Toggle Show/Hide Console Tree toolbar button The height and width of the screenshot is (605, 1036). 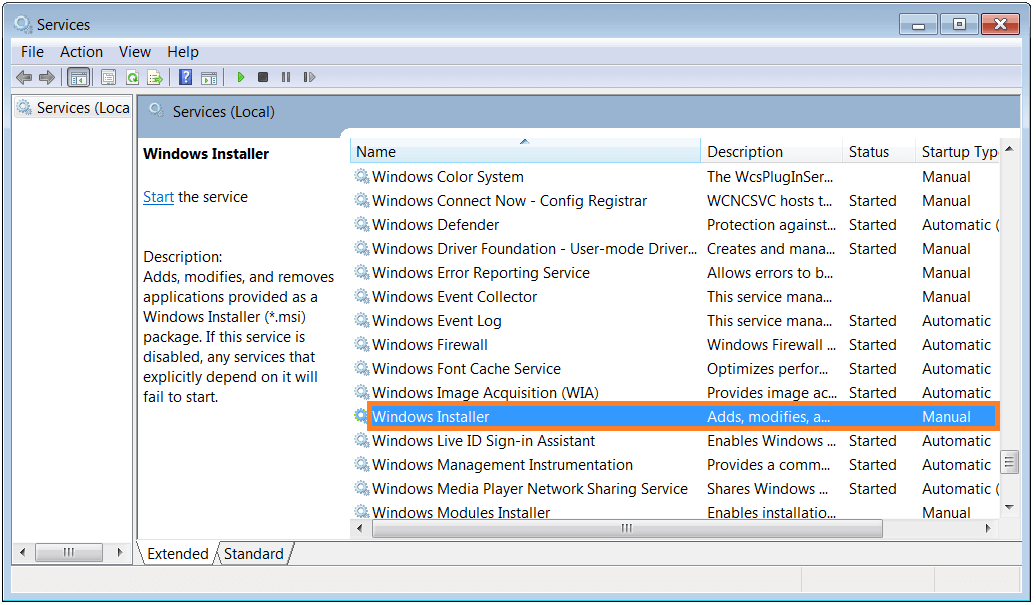[x=78, y=77]
